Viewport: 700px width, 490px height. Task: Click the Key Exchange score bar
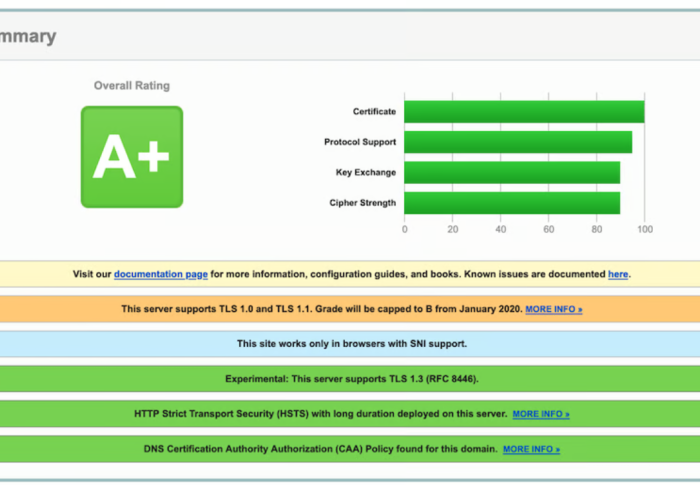pos(512,173)
